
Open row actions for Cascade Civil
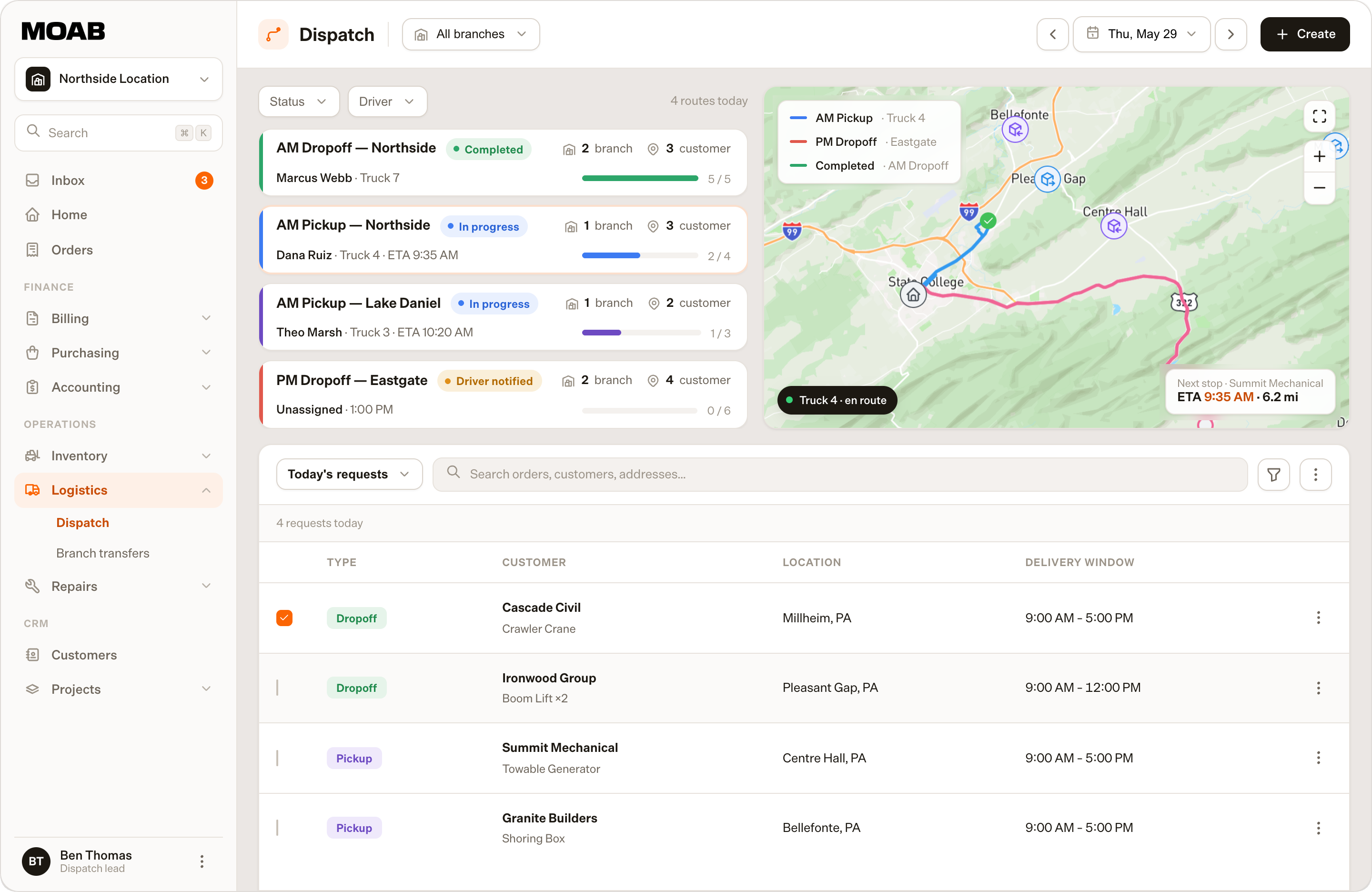[1318, 618]
